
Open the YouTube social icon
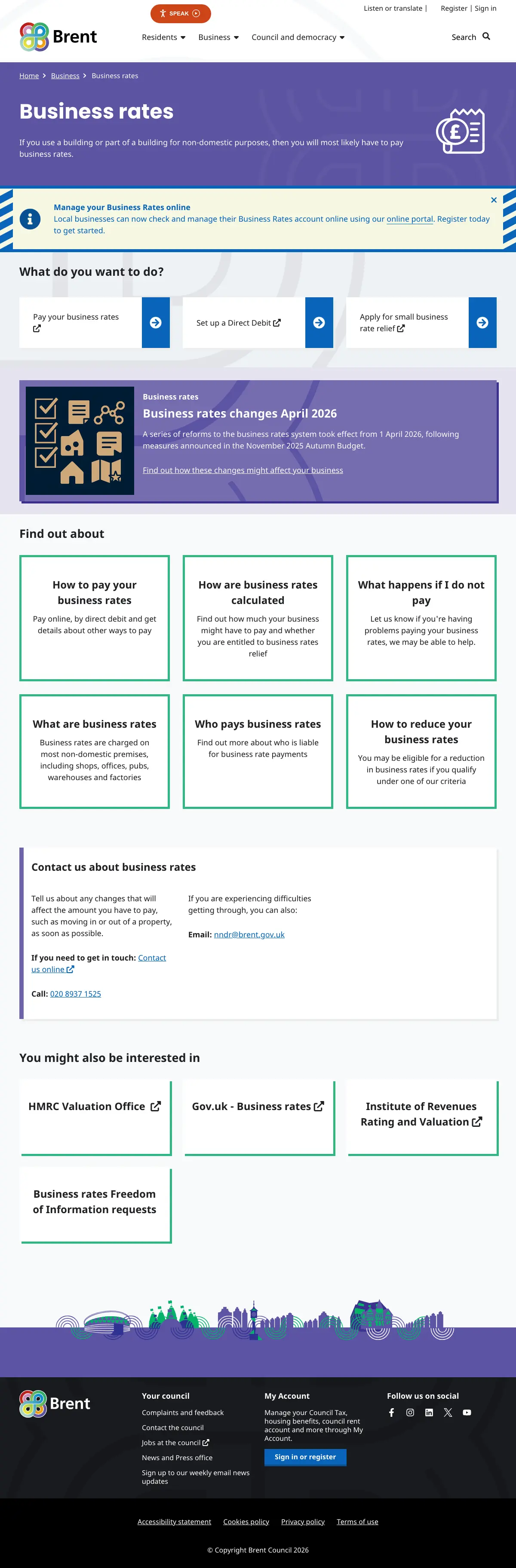coord(467,1412)
